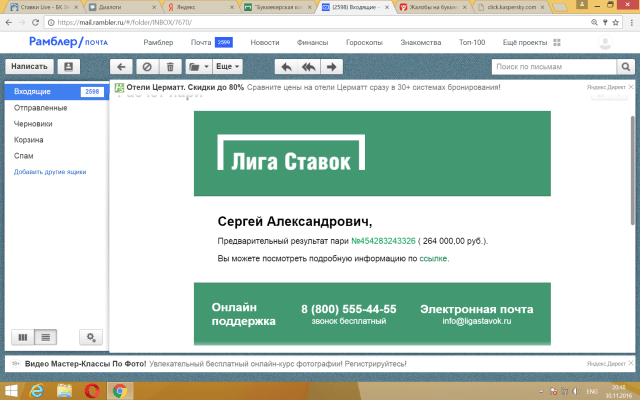Switch to three-column layout view

(x=23, y=337)
